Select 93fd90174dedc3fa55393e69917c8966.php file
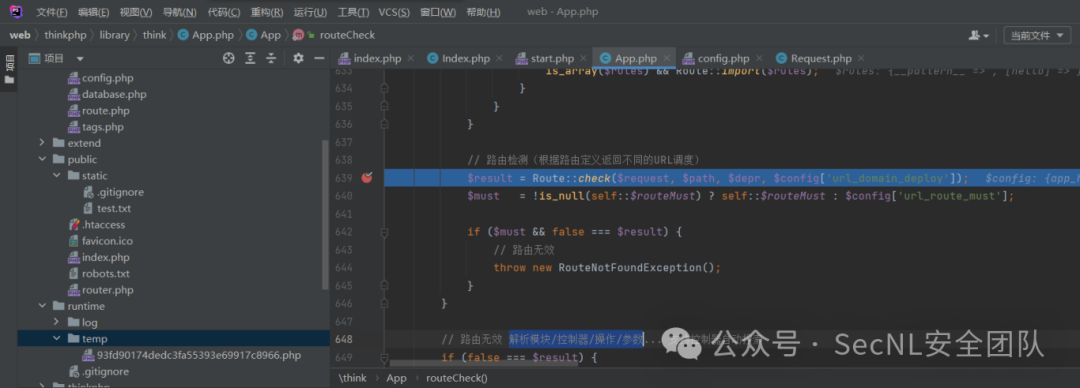 [x=191, y=356]
